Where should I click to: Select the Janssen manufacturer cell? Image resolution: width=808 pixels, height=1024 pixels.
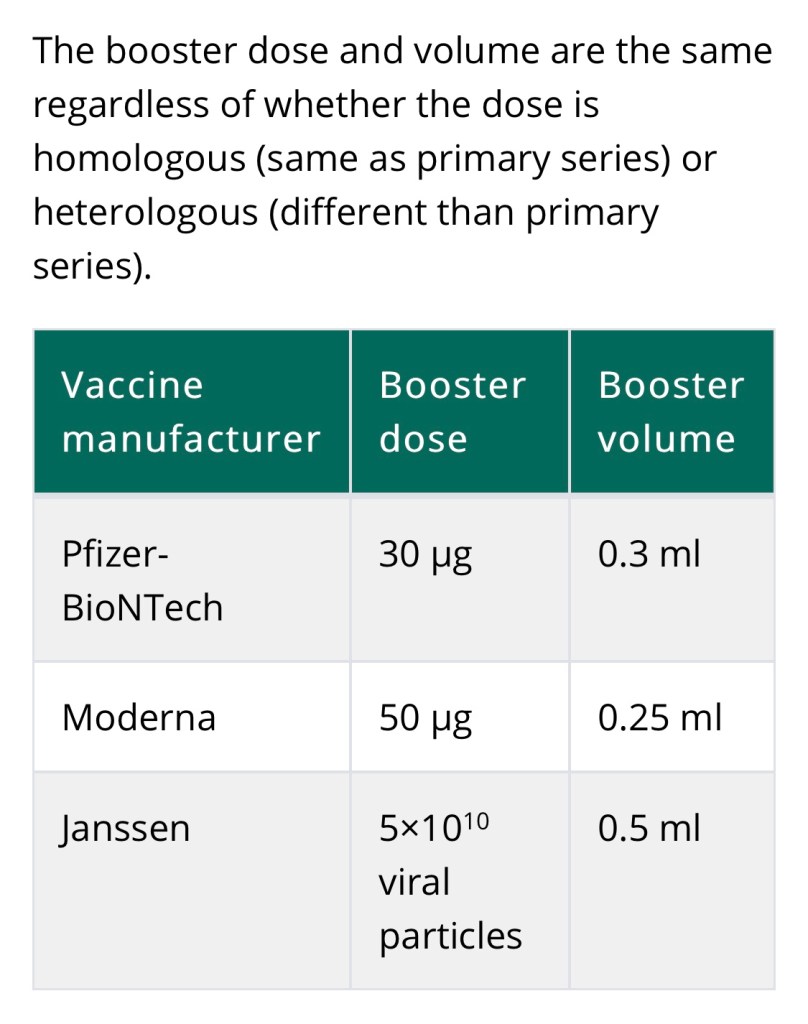(x=125, y=828)
